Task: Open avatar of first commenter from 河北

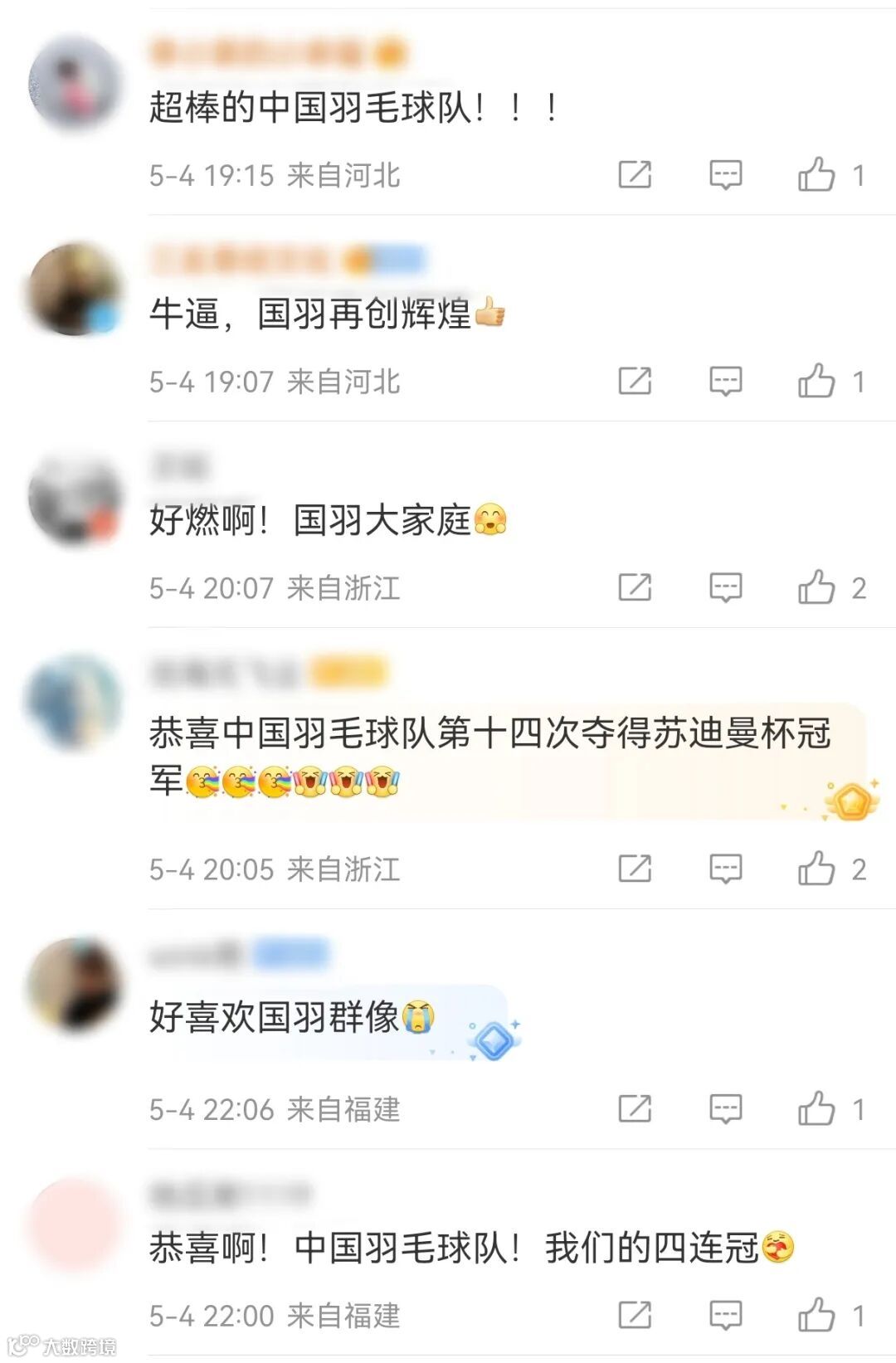Action: (75, 83)
